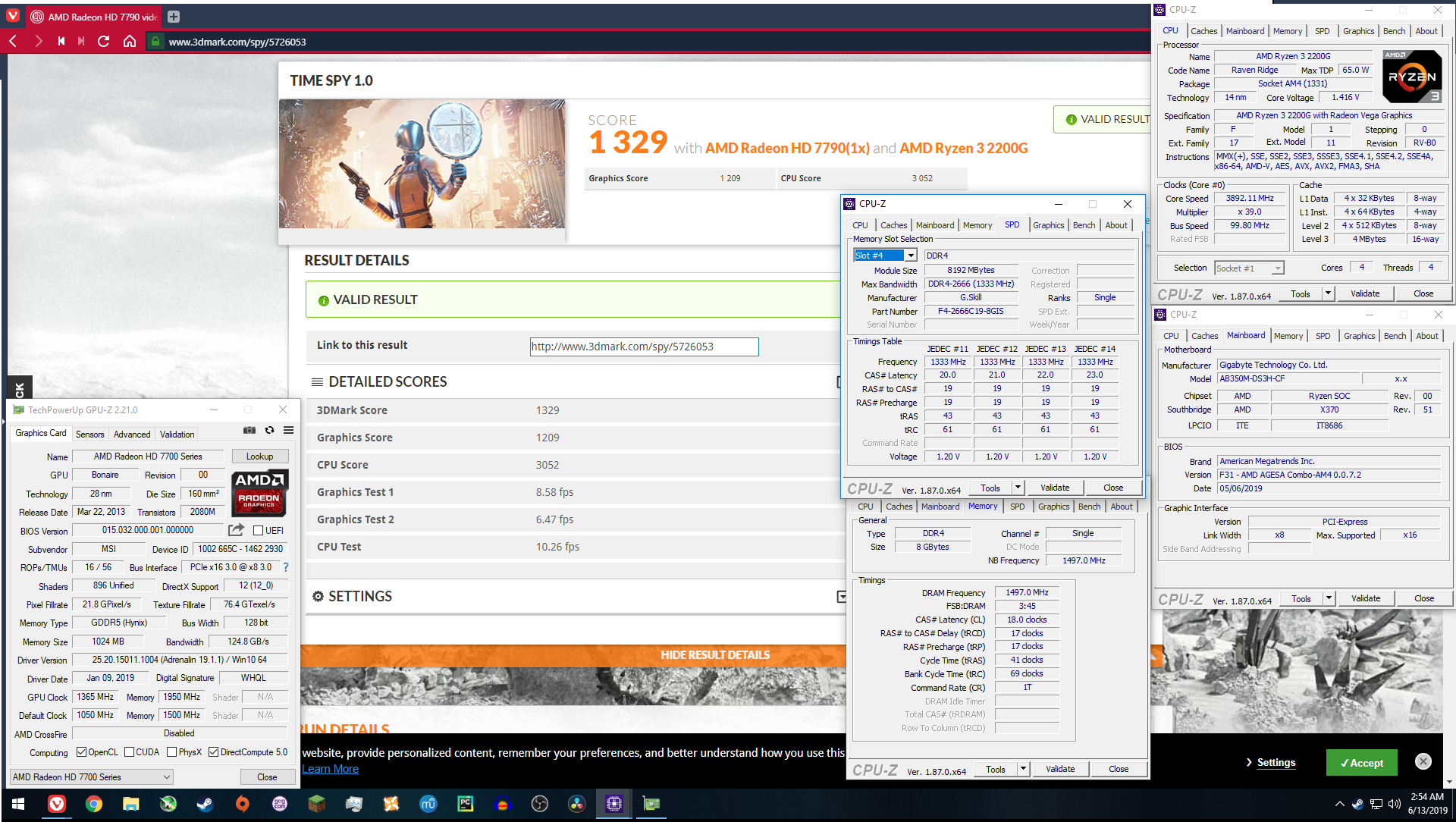Click the browser fast forward button
Screen dimensions: 1456x822
(x=81, y=41)
